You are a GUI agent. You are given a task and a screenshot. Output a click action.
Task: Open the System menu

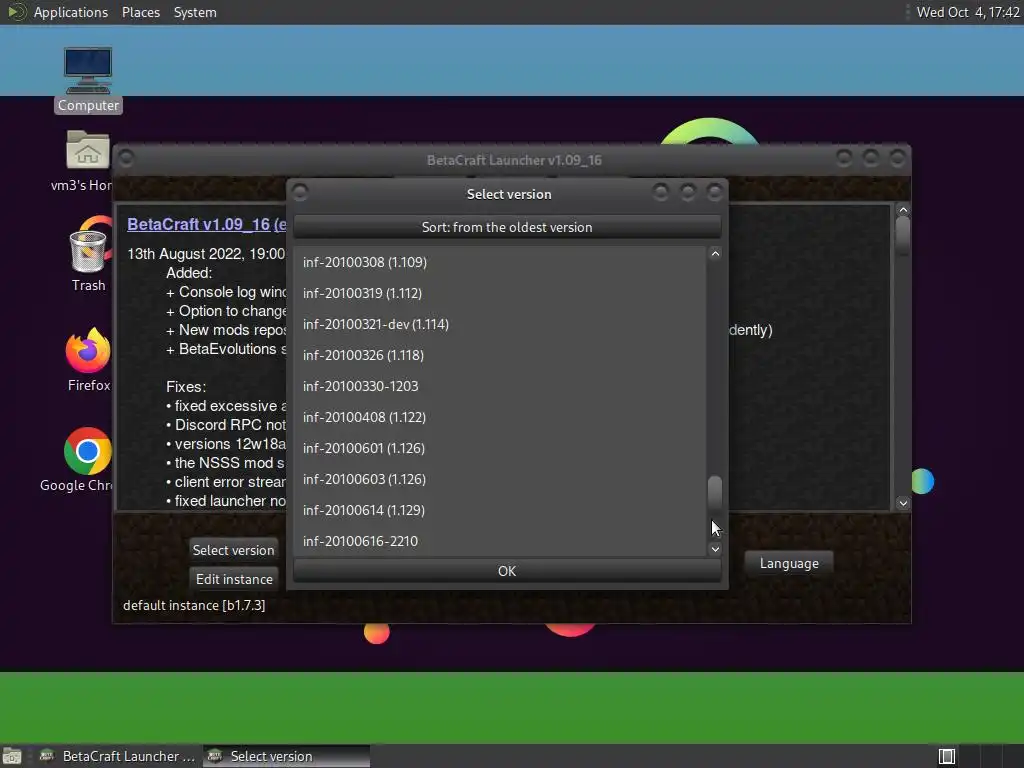pos(195,12)
